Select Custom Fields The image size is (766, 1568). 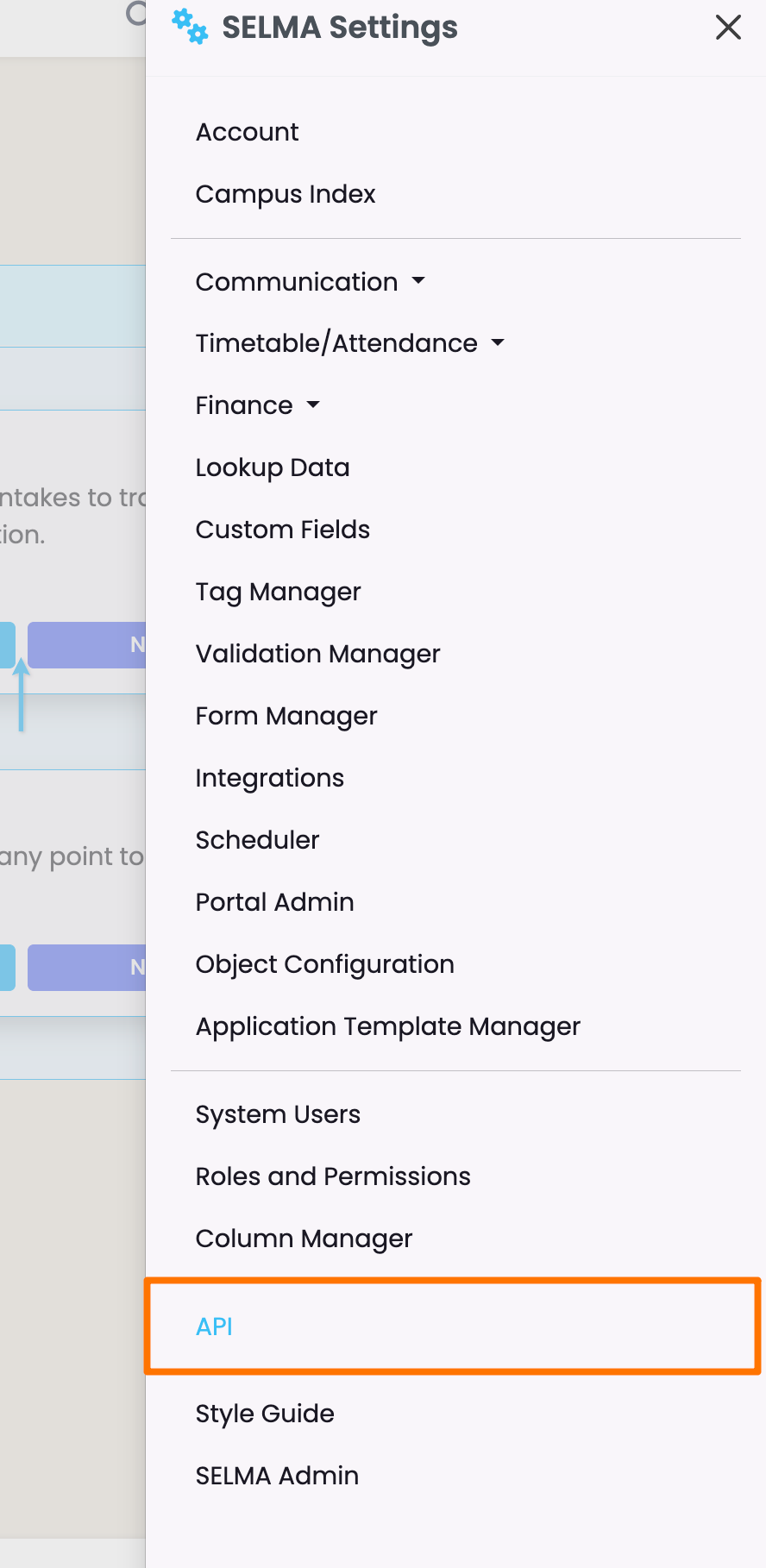pyautogui.click(x=283, y=530)
